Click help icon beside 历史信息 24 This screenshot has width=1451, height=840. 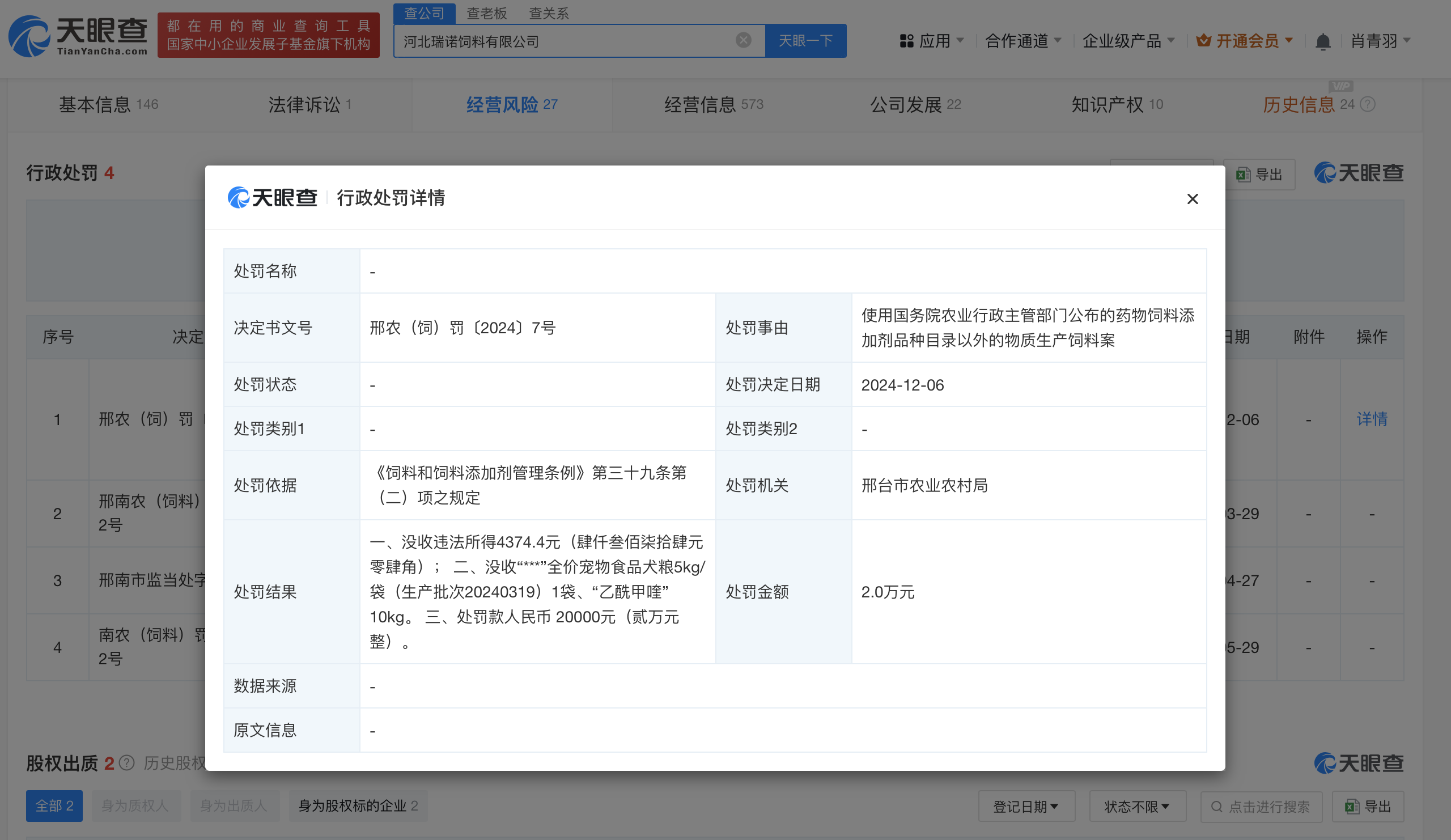(x=1368, y=104)
